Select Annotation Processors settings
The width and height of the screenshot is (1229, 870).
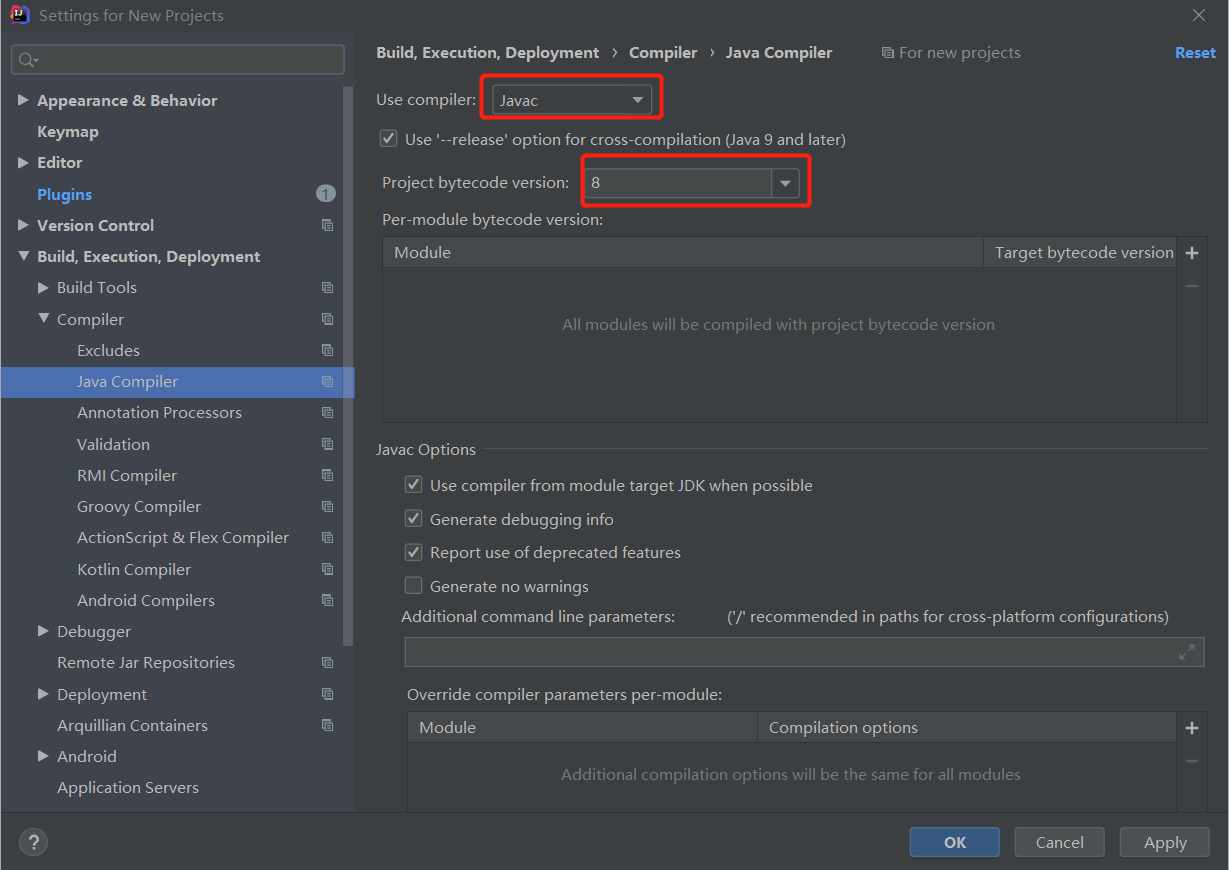coord(159,413)
